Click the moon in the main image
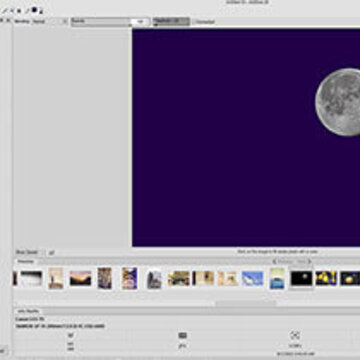360x360 pixels. point(338,102)
